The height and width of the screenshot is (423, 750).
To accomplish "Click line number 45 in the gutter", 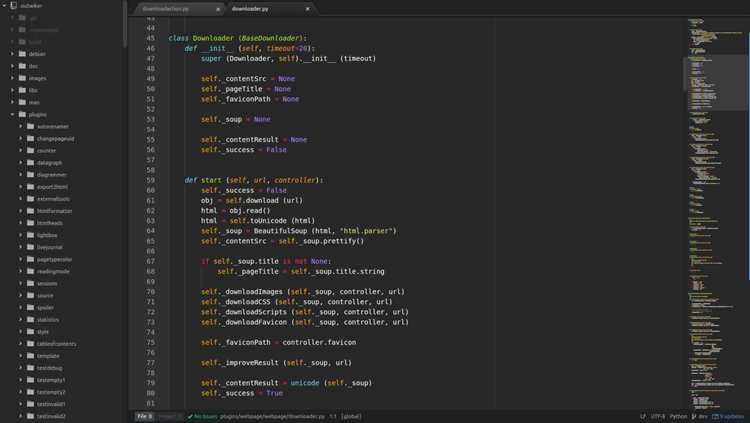I will (151, 38).
